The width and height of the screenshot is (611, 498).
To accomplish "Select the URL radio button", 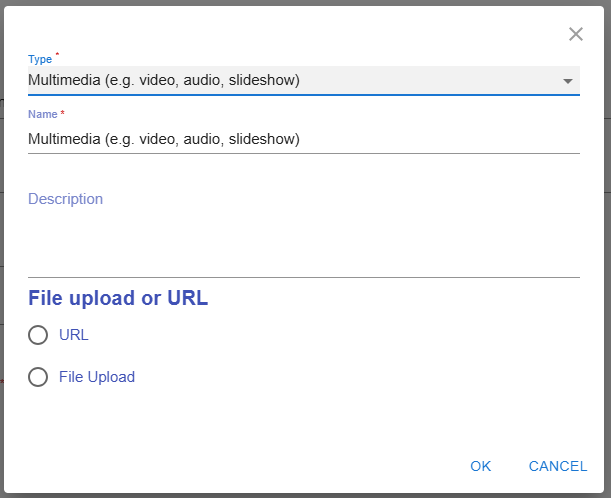I will (x=38, y=335).
